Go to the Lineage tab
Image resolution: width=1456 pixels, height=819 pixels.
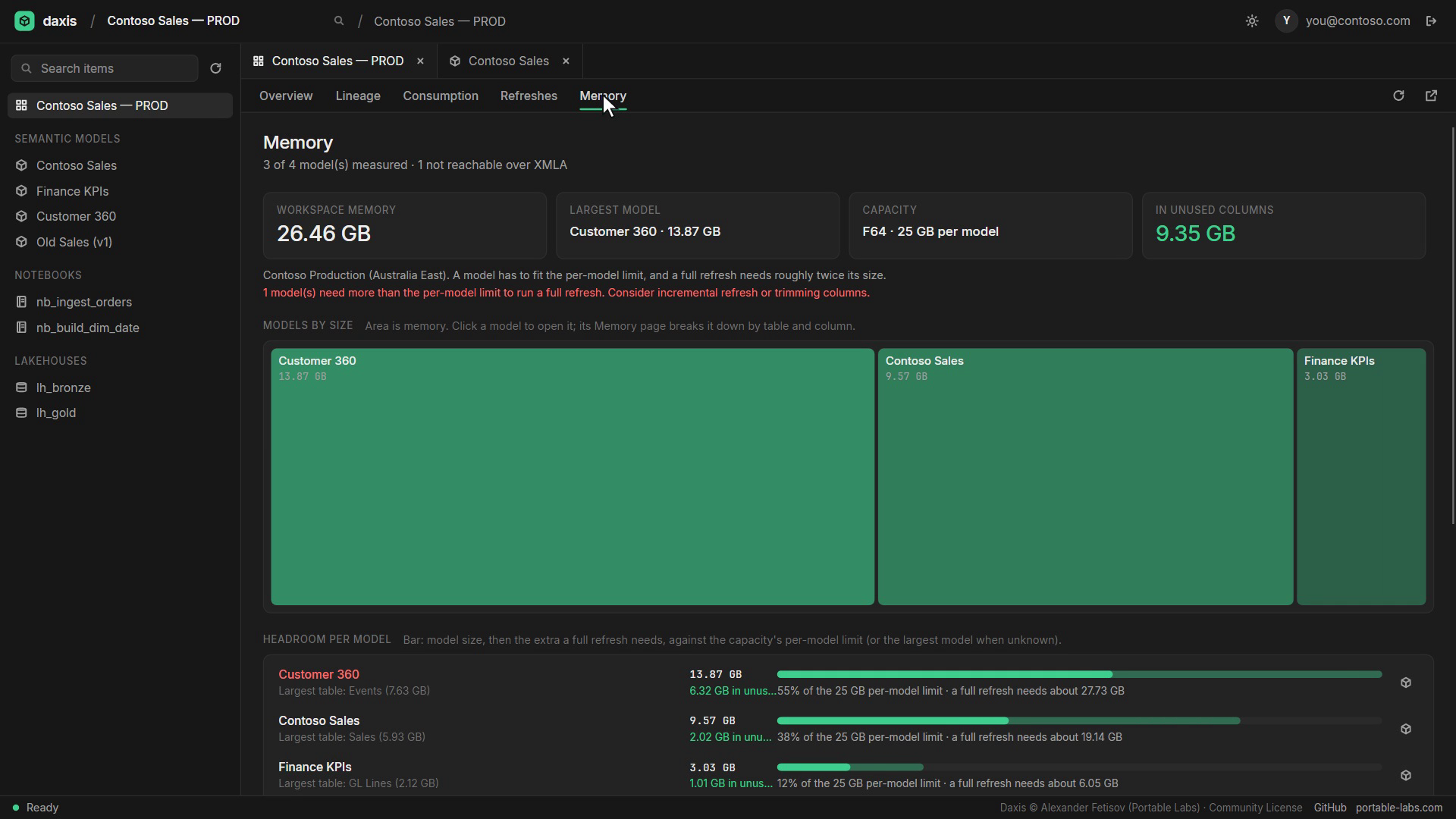[x=358, y=96]
